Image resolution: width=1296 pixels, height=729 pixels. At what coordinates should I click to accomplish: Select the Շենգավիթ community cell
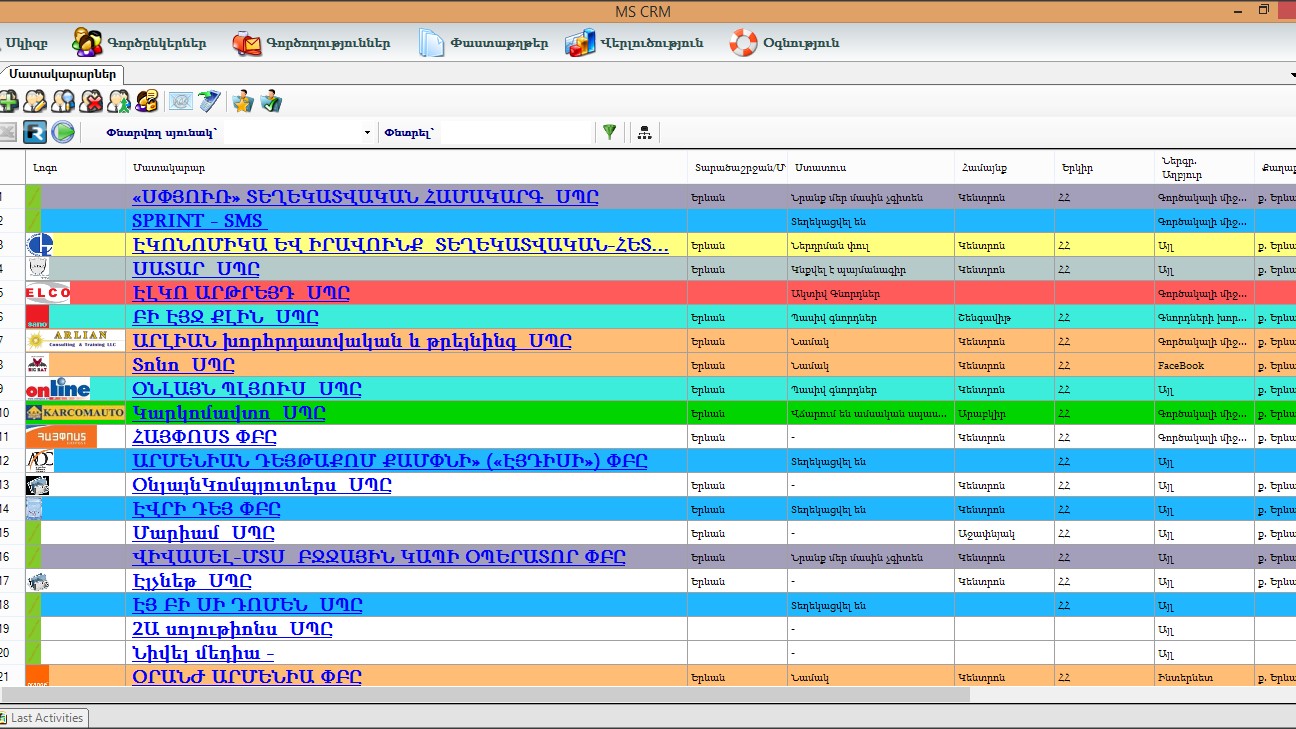pos(1004,317)
